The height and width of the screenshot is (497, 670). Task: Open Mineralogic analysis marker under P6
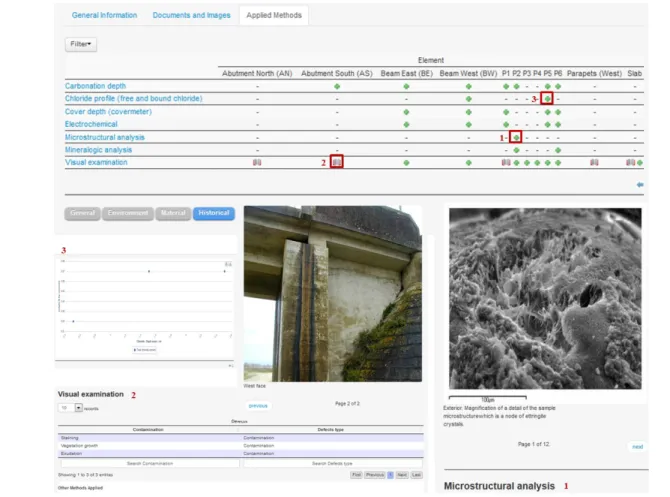(x=558, y=150)
